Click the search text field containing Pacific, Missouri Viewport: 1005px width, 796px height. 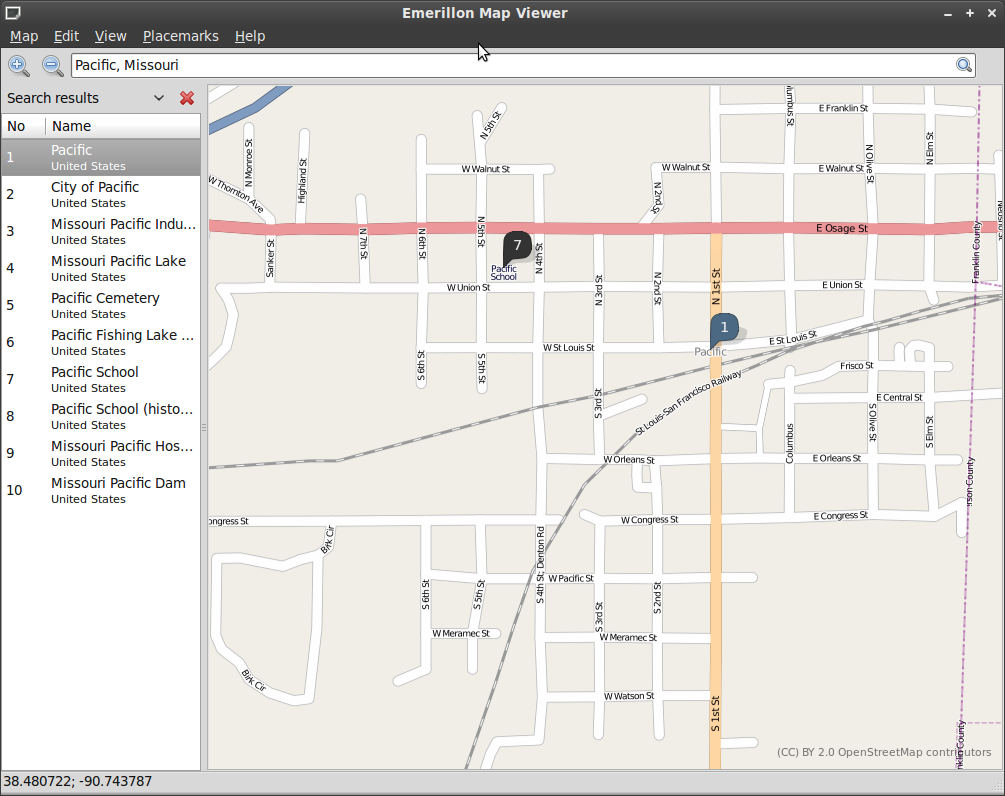click(510, 65)
